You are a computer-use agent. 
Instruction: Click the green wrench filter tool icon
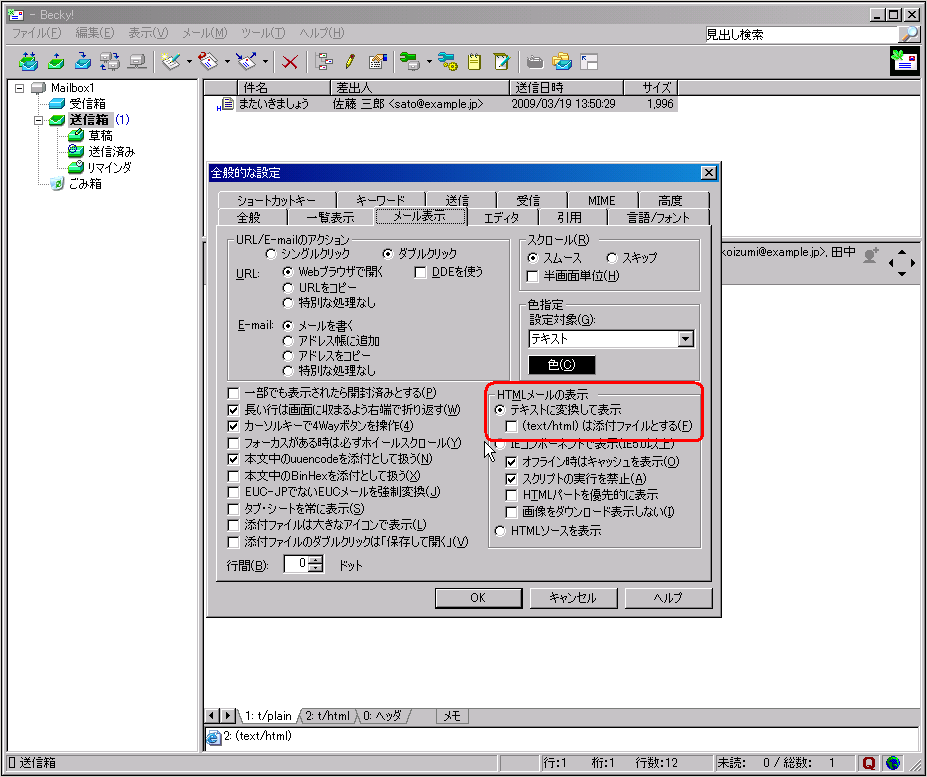410,61
